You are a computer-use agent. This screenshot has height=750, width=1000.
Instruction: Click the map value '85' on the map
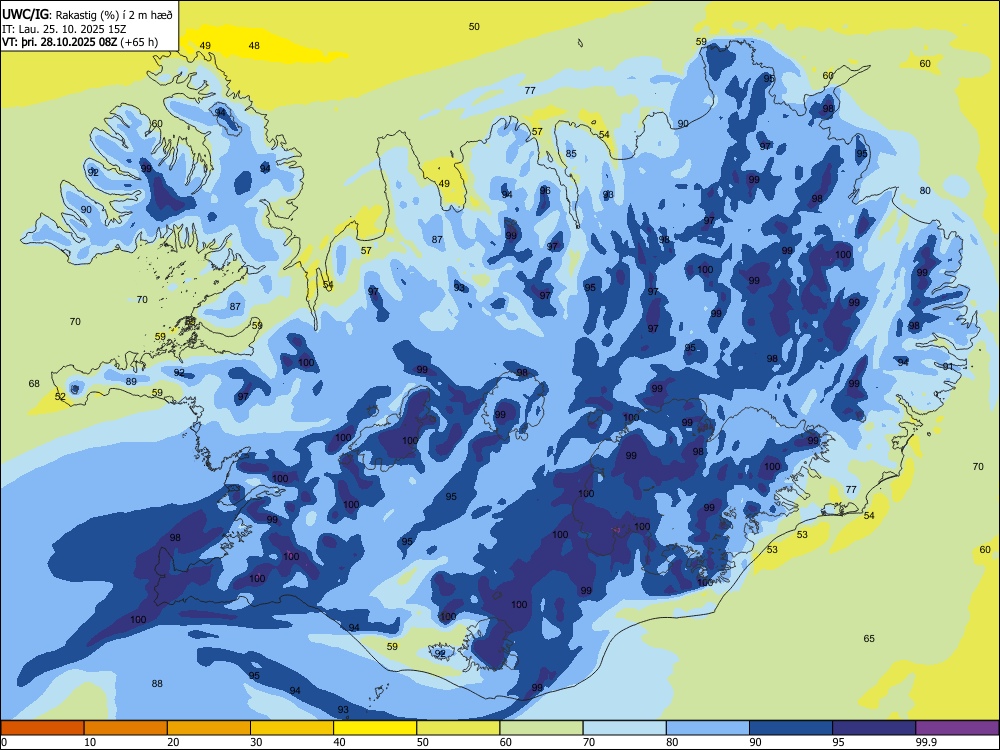pos(571,153)
